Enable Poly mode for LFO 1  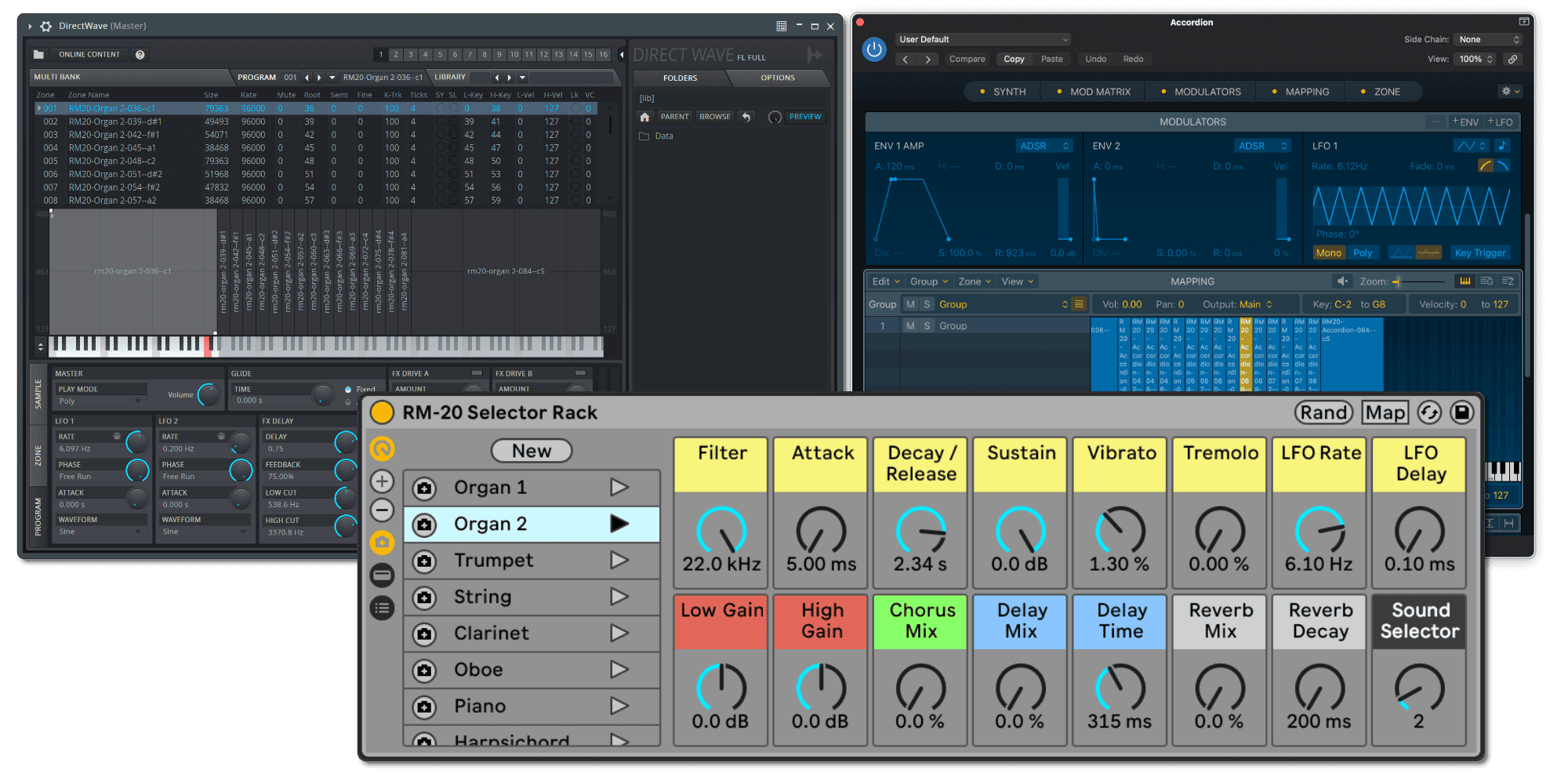point(1363,252)
